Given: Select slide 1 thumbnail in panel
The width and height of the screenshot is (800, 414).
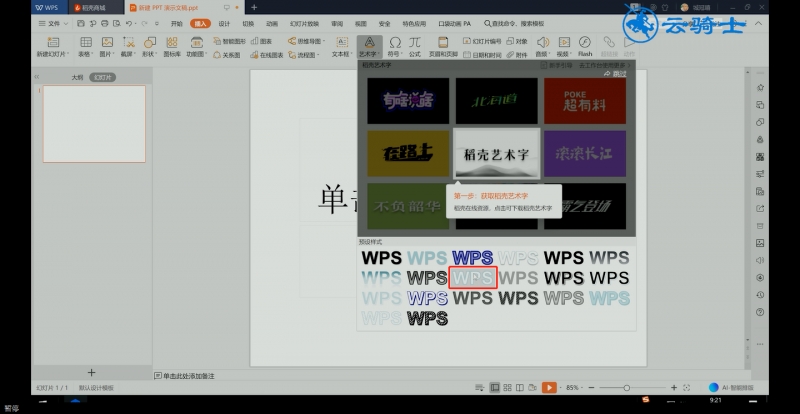Looking at the screenshot, I should point(94,124).
